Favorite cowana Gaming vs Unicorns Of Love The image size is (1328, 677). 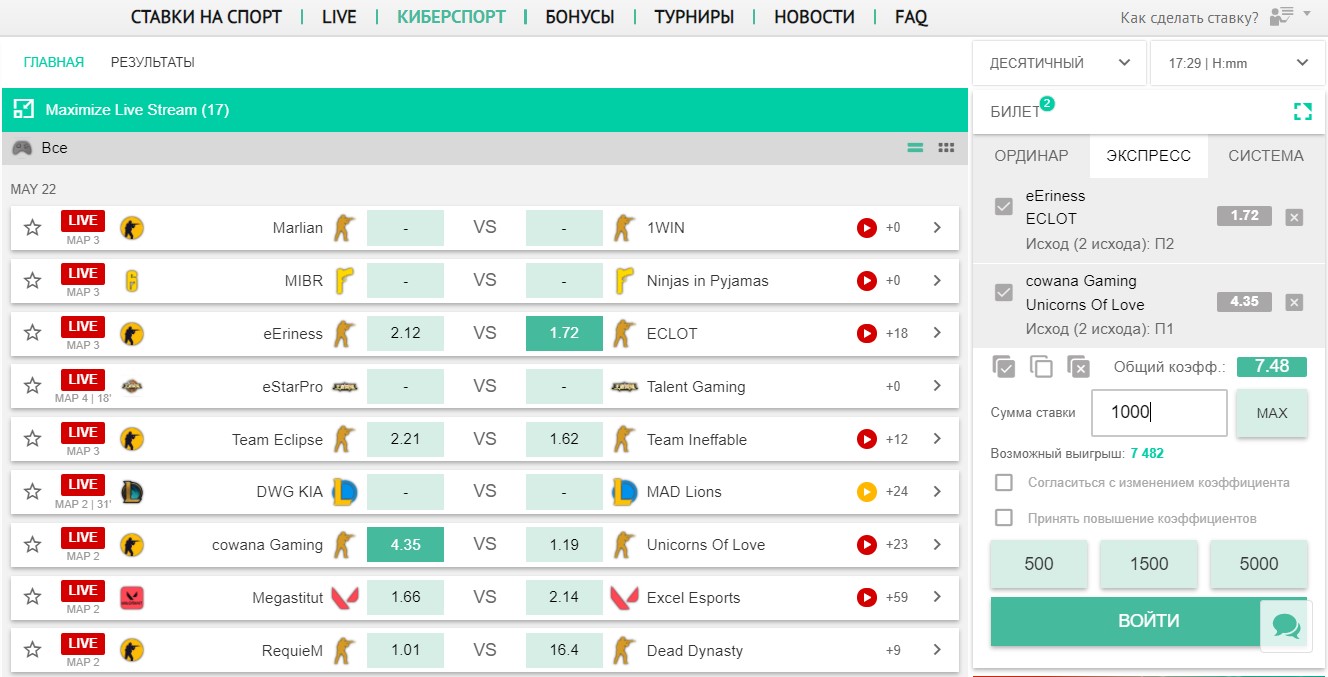[32, 545]
